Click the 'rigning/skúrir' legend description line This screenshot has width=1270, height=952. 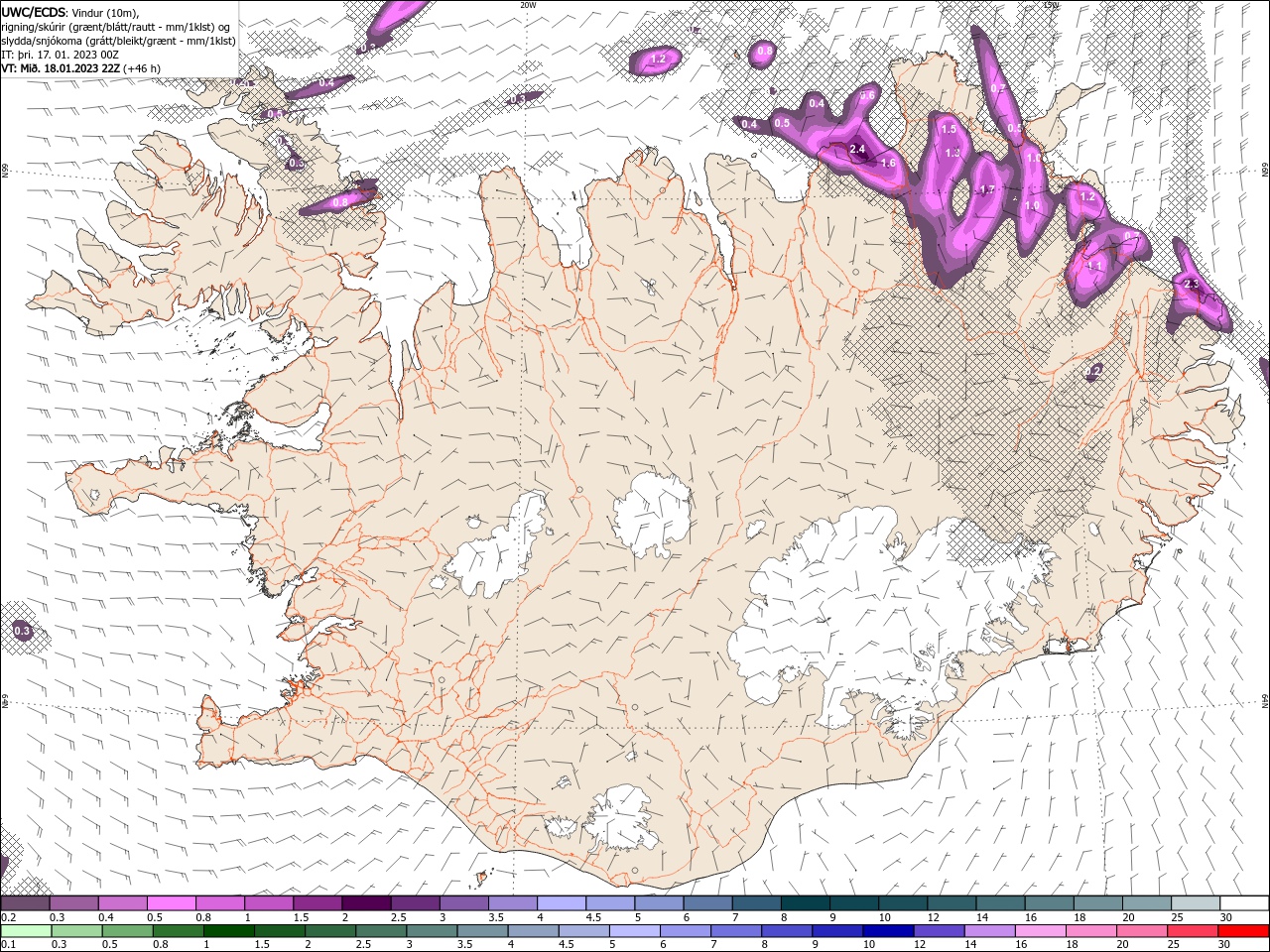(x=117, y=26)
